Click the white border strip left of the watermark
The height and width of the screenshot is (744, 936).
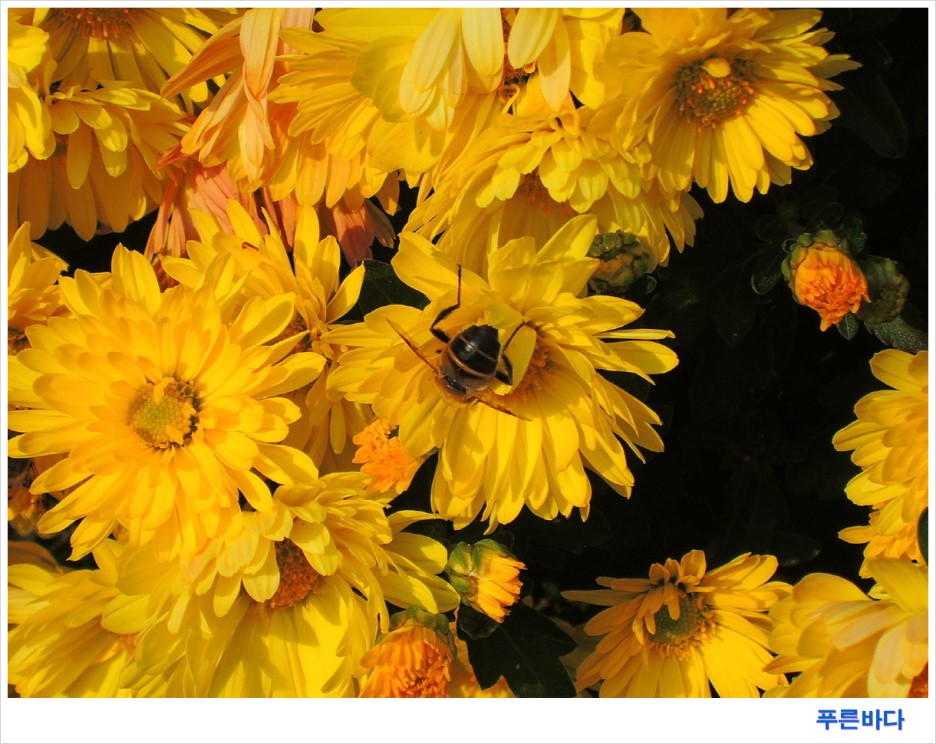click(x=400, y=720)
